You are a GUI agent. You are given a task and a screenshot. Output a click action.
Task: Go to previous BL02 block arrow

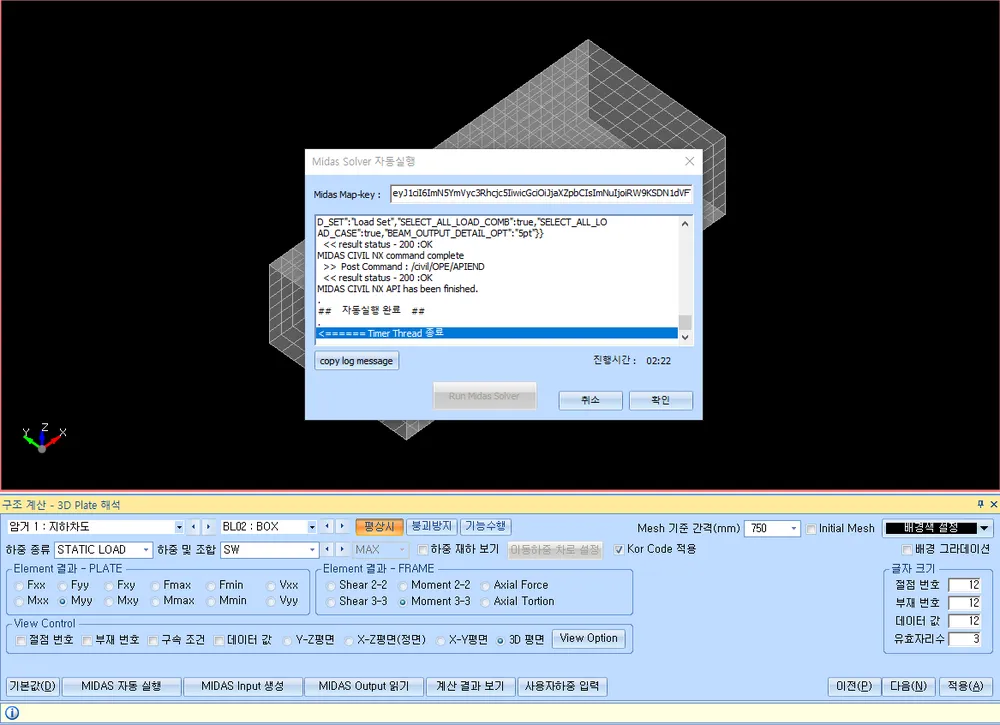327,527
